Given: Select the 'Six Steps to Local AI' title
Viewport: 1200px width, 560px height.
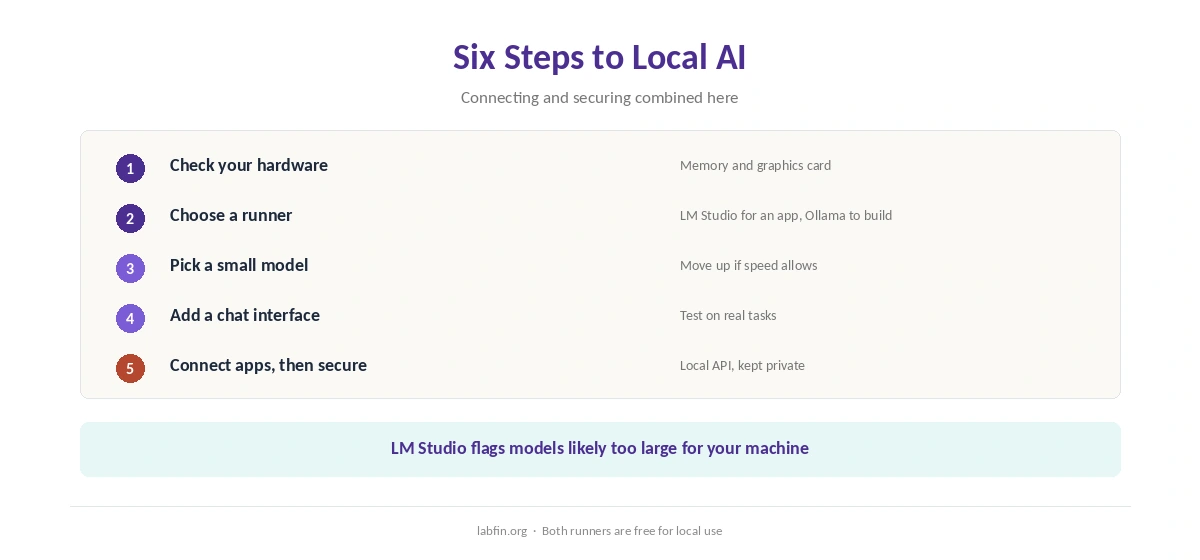Looking at the screenshot, I should [600, 57].
